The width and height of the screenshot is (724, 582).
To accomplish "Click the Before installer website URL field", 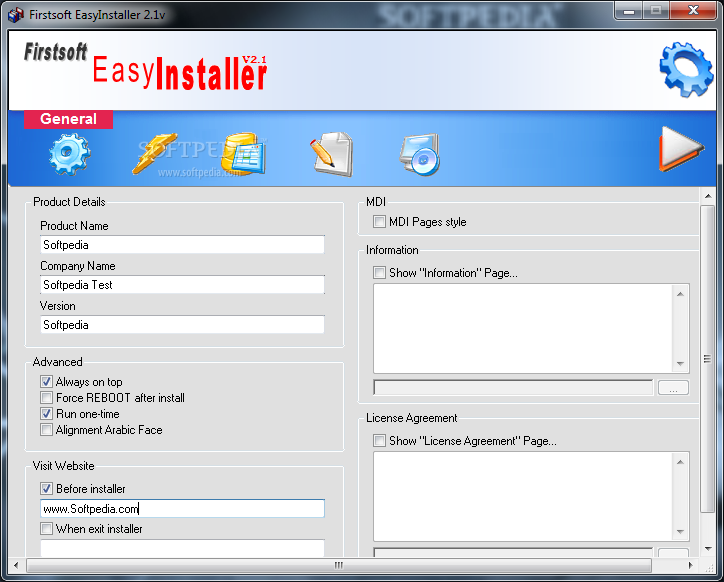I will tap(182, 509).
